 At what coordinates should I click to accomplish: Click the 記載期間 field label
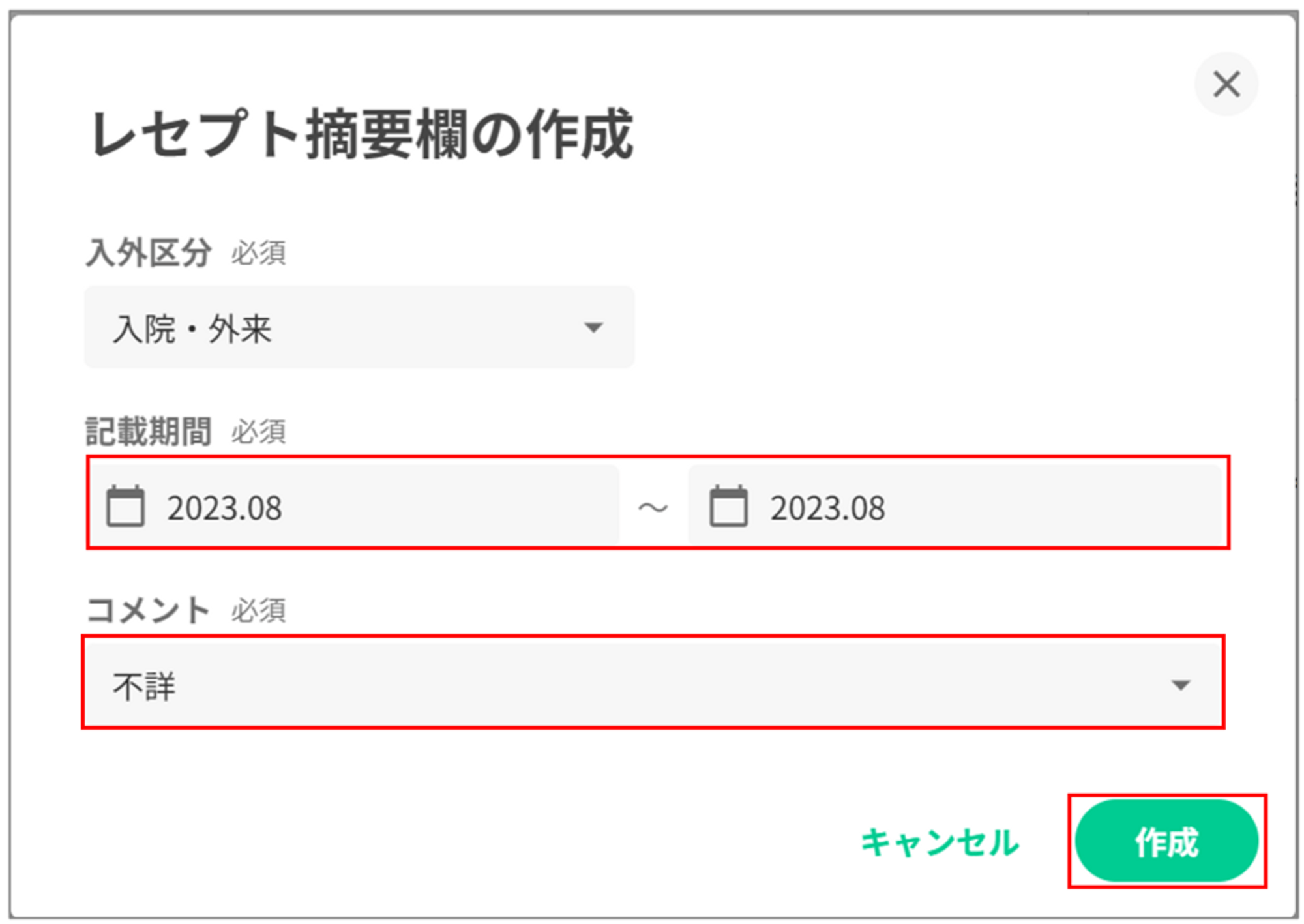click(x=149, y=431)
